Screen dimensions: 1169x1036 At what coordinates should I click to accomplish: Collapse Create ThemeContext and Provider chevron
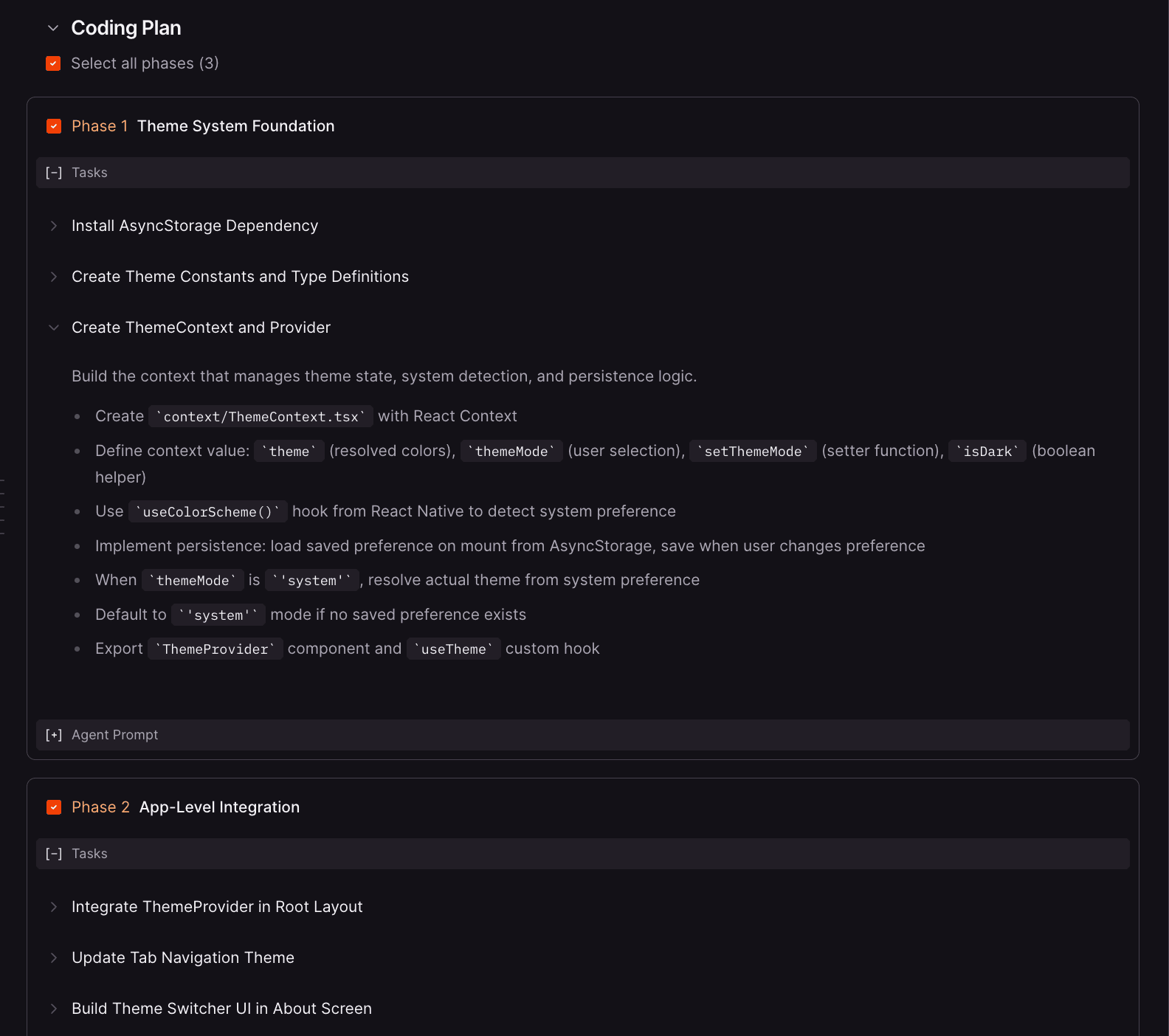pos(54,328)
